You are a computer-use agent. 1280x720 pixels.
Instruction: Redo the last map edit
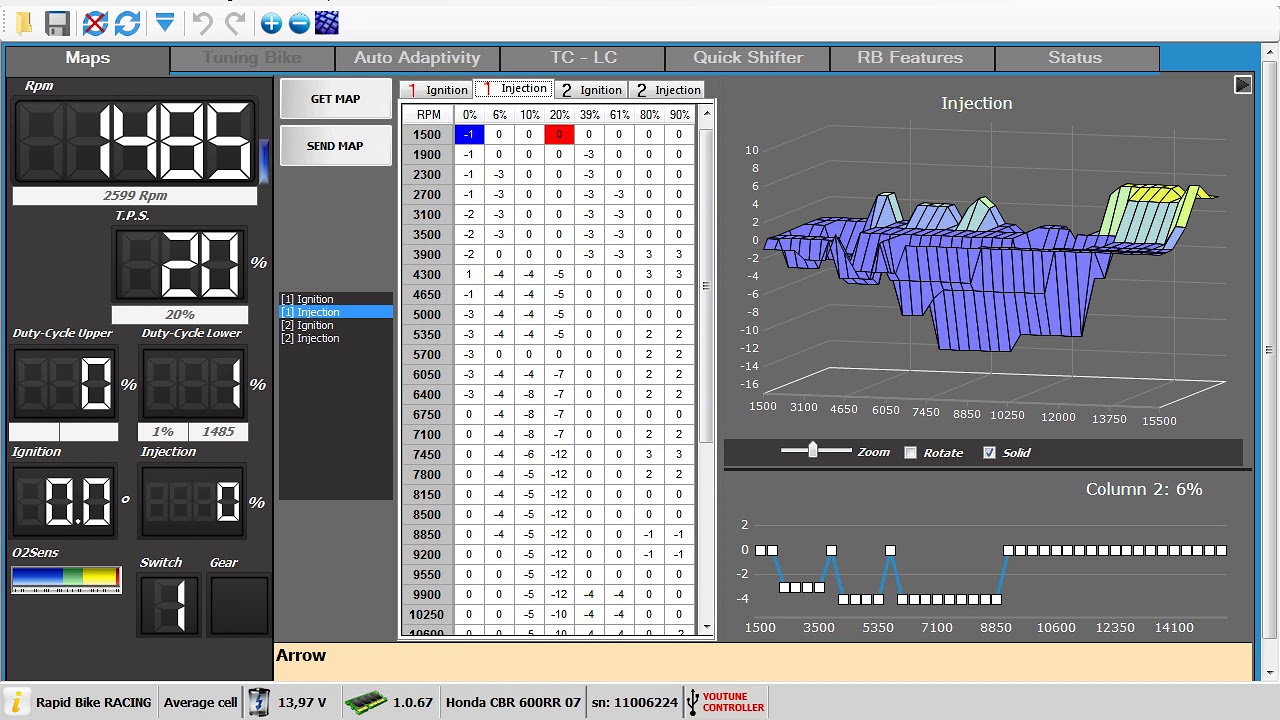tap(235, 22)
